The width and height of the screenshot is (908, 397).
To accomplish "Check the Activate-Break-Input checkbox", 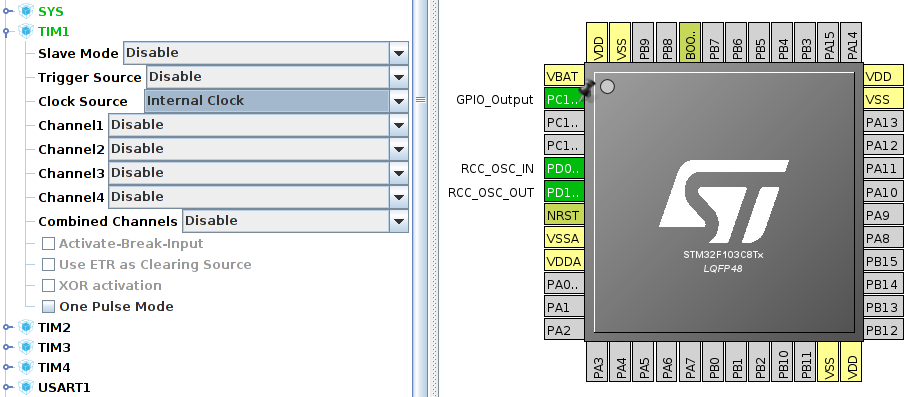I will pos(49,244).
